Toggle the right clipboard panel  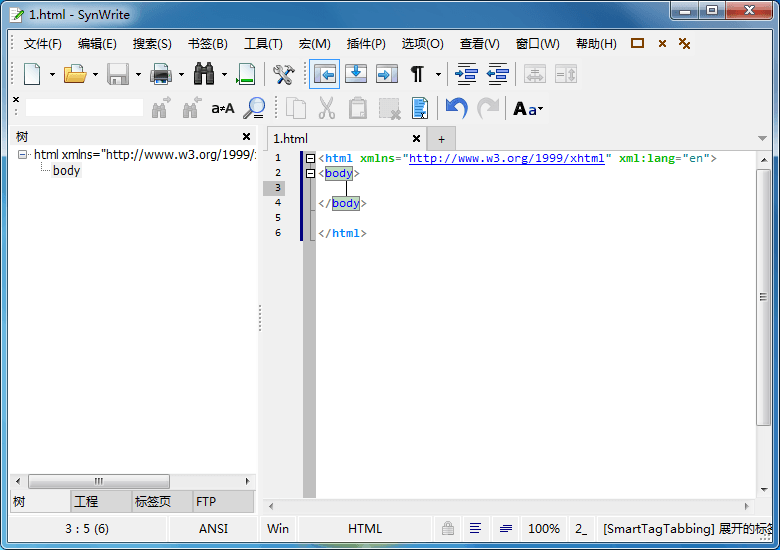click(387, 75)
